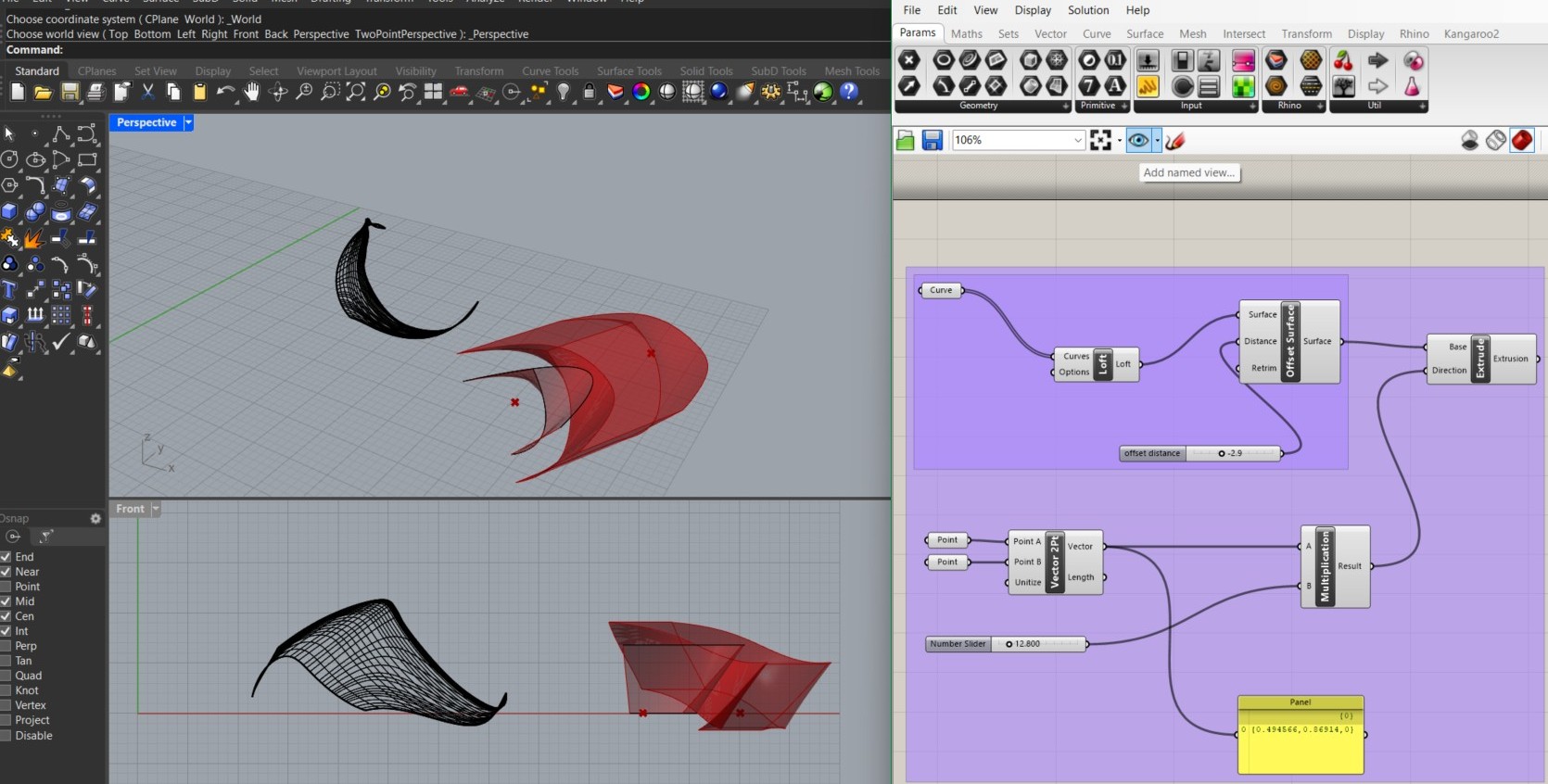1548x784 pixels.
Task: Click the Add named view button
Action: coord(1188,172)
